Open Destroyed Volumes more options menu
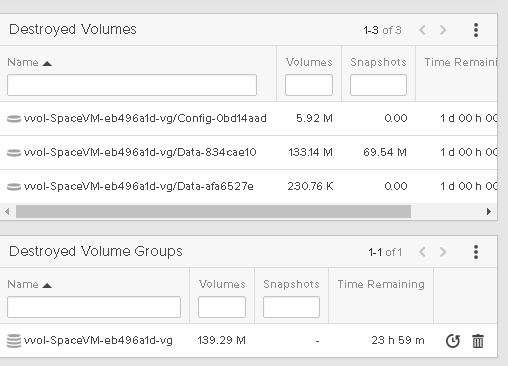The height and width of the screenshot is (366, 508). point(476,30)
